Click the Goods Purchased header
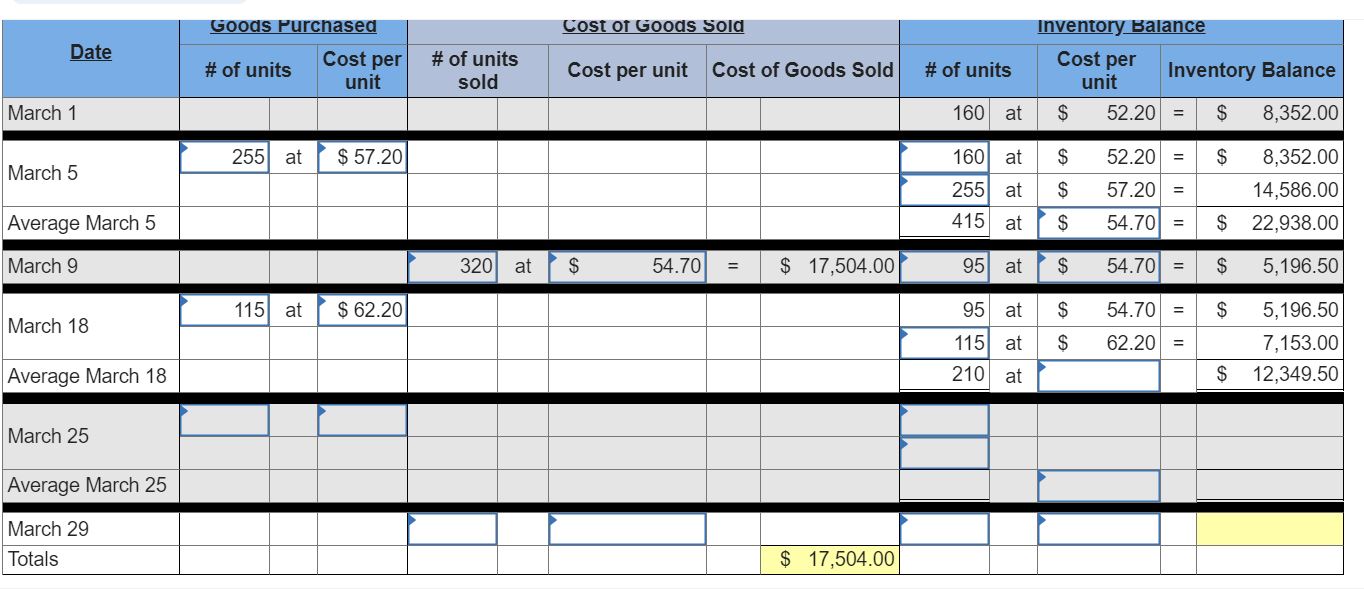The height and width of the screenshot is (589, 1364). (293, 27)
